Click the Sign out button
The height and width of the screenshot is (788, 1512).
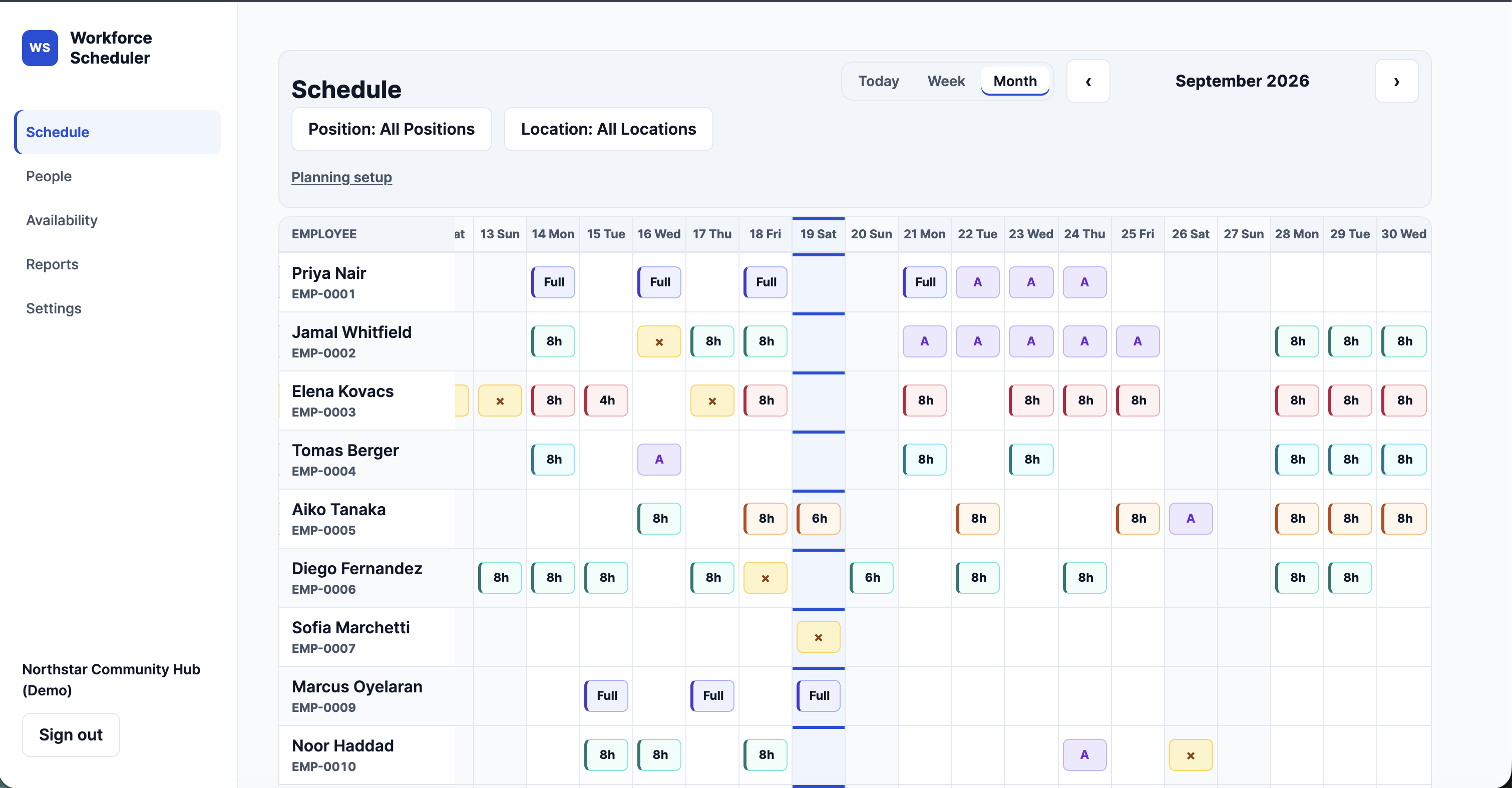(71, 734)
